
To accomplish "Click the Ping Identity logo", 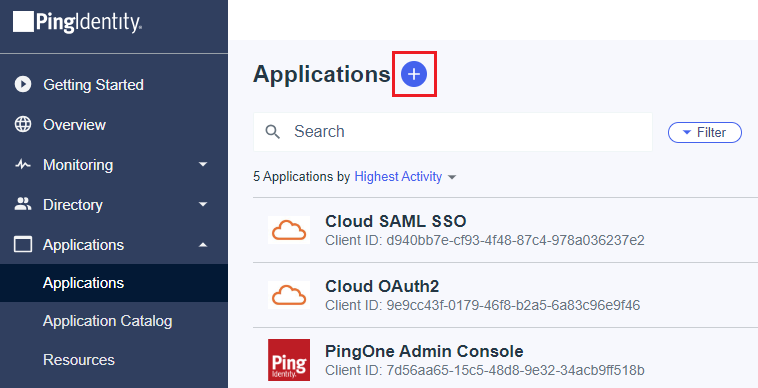I will click(x=77, y=22).
